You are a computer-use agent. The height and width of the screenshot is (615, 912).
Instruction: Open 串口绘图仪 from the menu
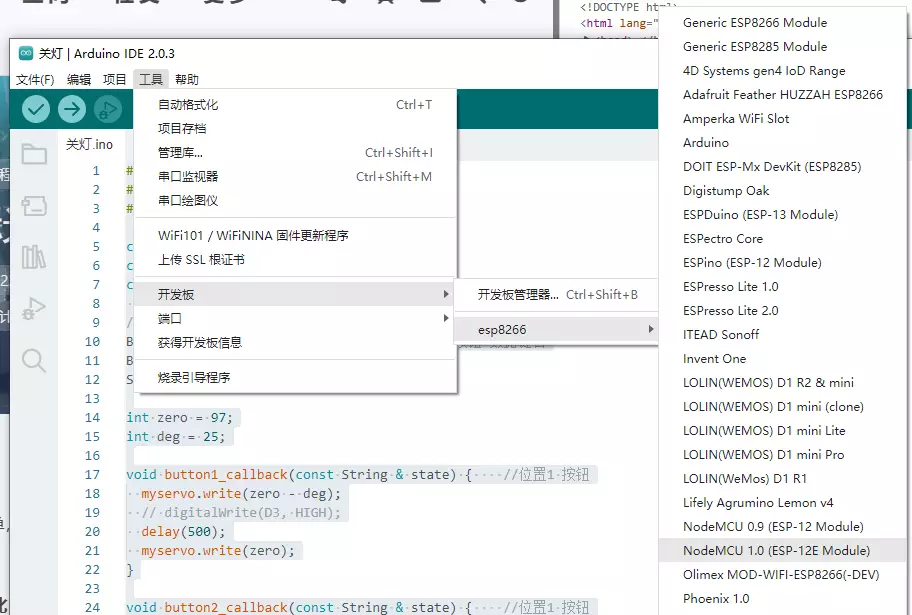click(x=295, y=200)
